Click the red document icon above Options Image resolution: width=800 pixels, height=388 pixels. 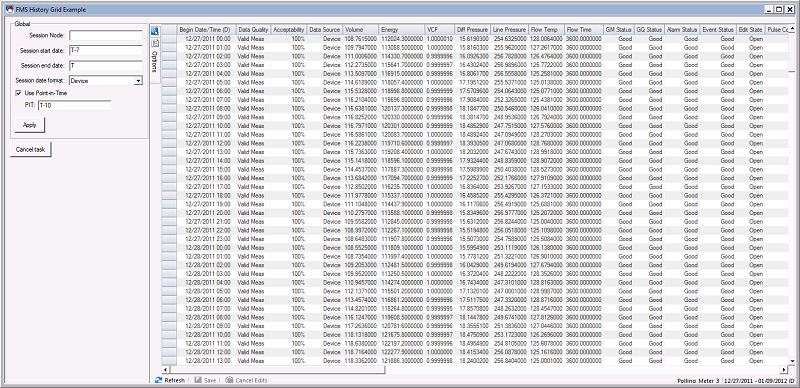point(155,42)
